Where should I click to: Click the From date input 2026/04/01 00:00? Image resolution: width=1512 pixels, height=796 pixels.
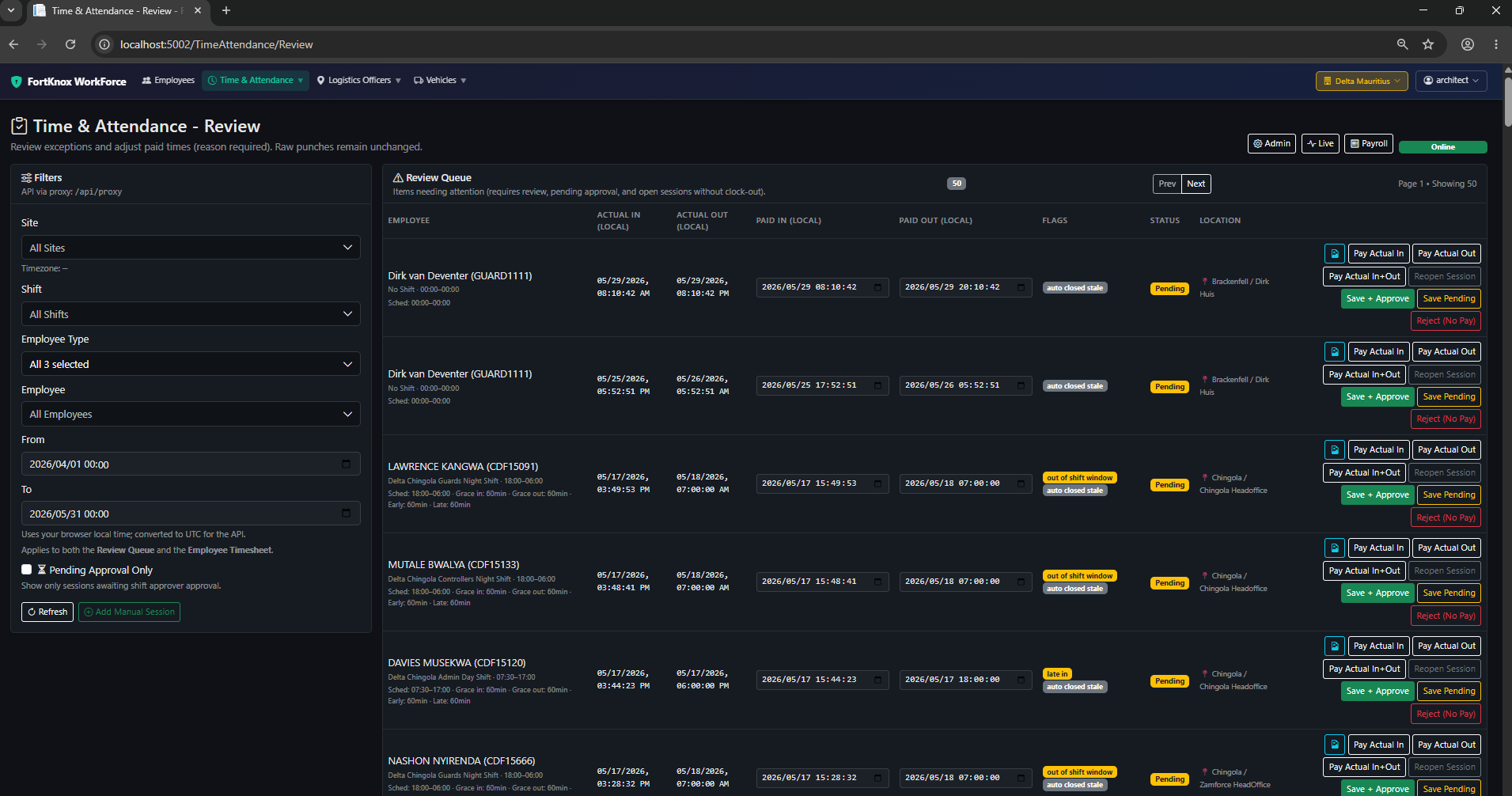tap(191, 464)
